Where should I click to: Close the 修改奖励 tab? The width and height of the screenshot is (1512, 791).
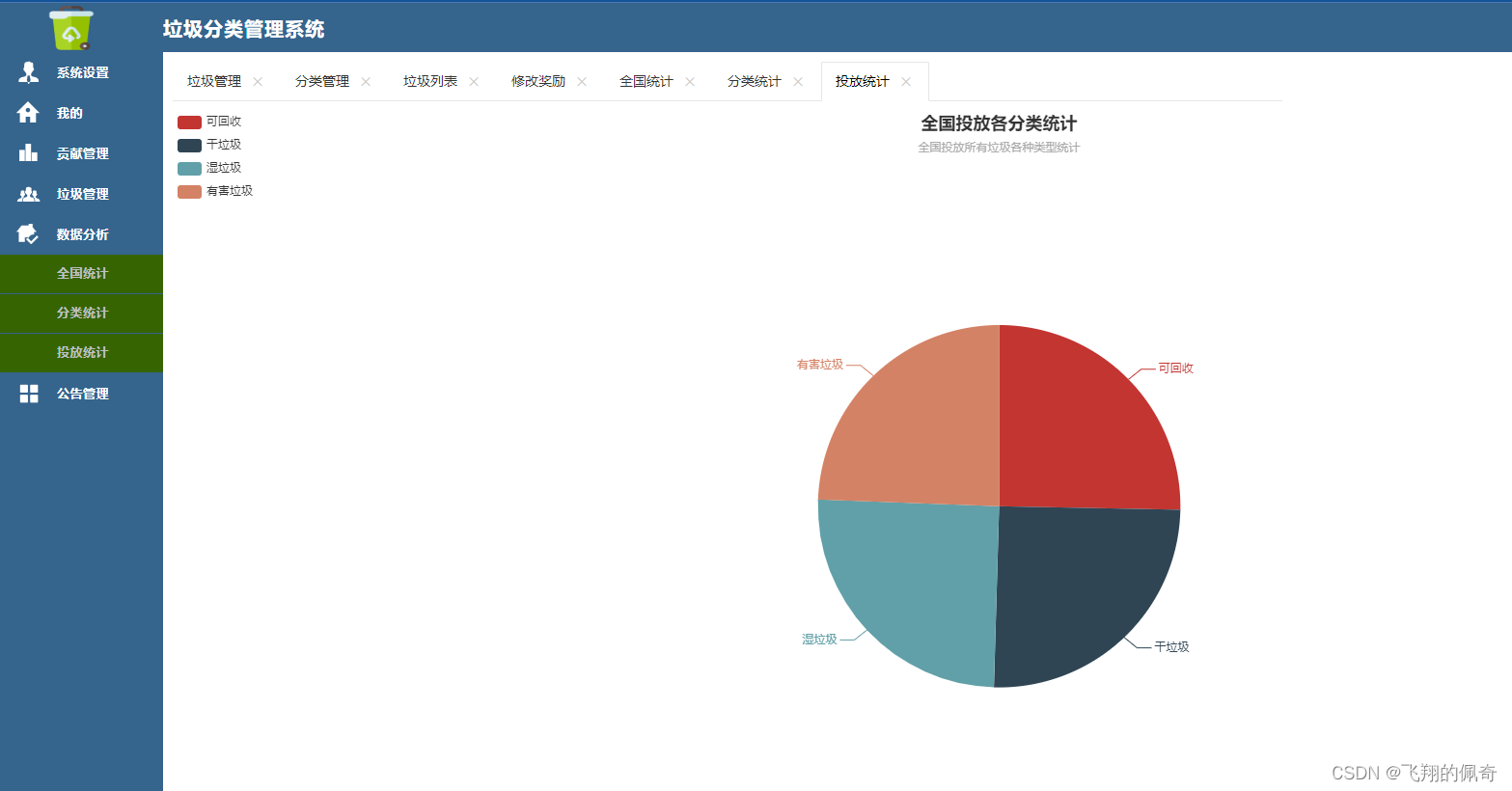(x=582, y=81)
